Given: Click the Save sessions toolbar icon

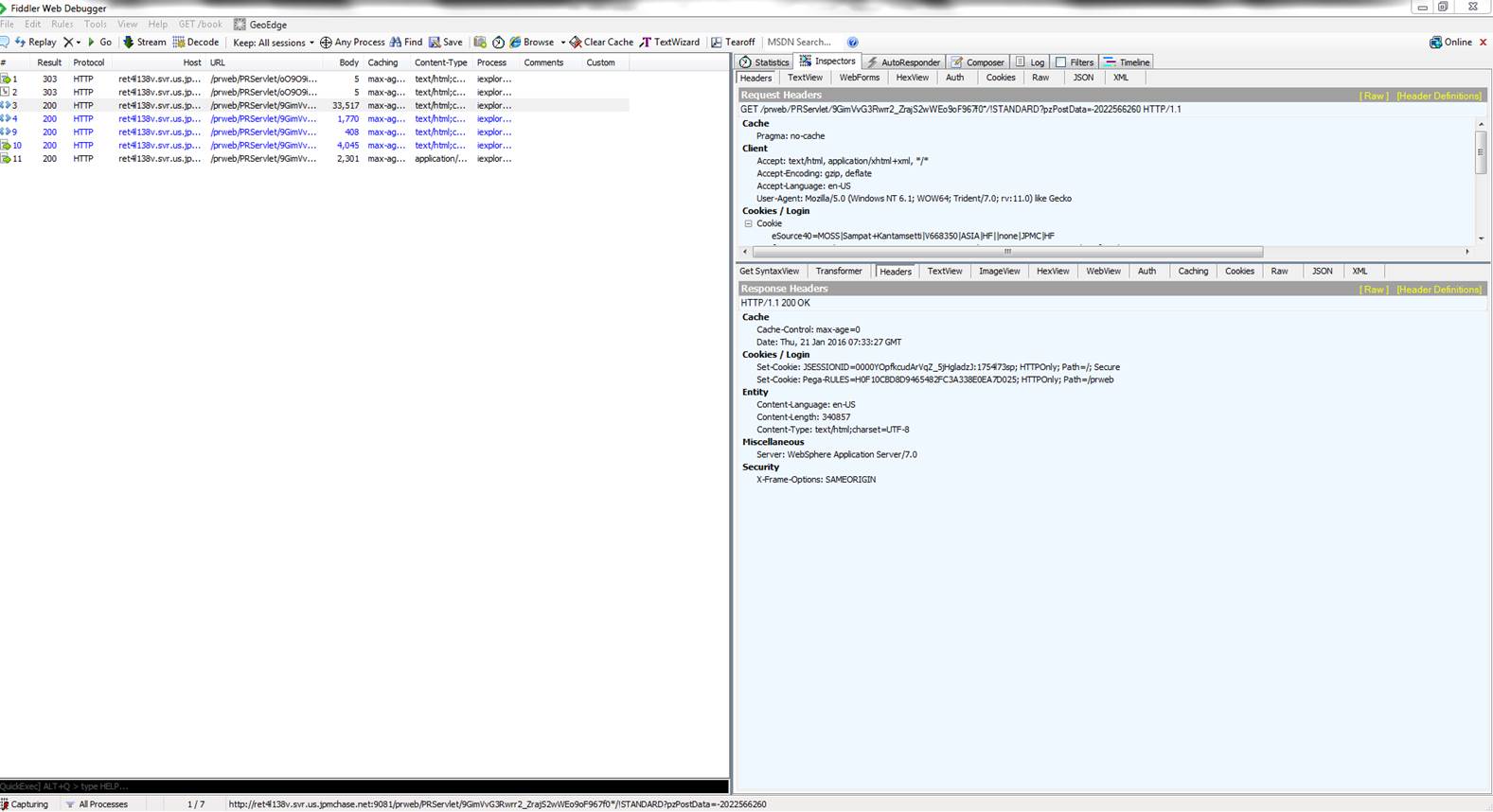Looking at the screenshot, I should pos(446,43).
